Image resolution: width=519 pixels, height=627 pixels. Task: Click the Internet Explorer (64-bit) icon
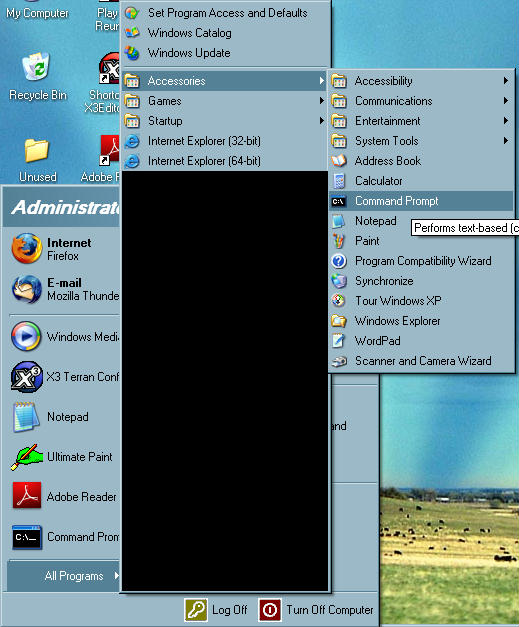[x=132, y=161]
